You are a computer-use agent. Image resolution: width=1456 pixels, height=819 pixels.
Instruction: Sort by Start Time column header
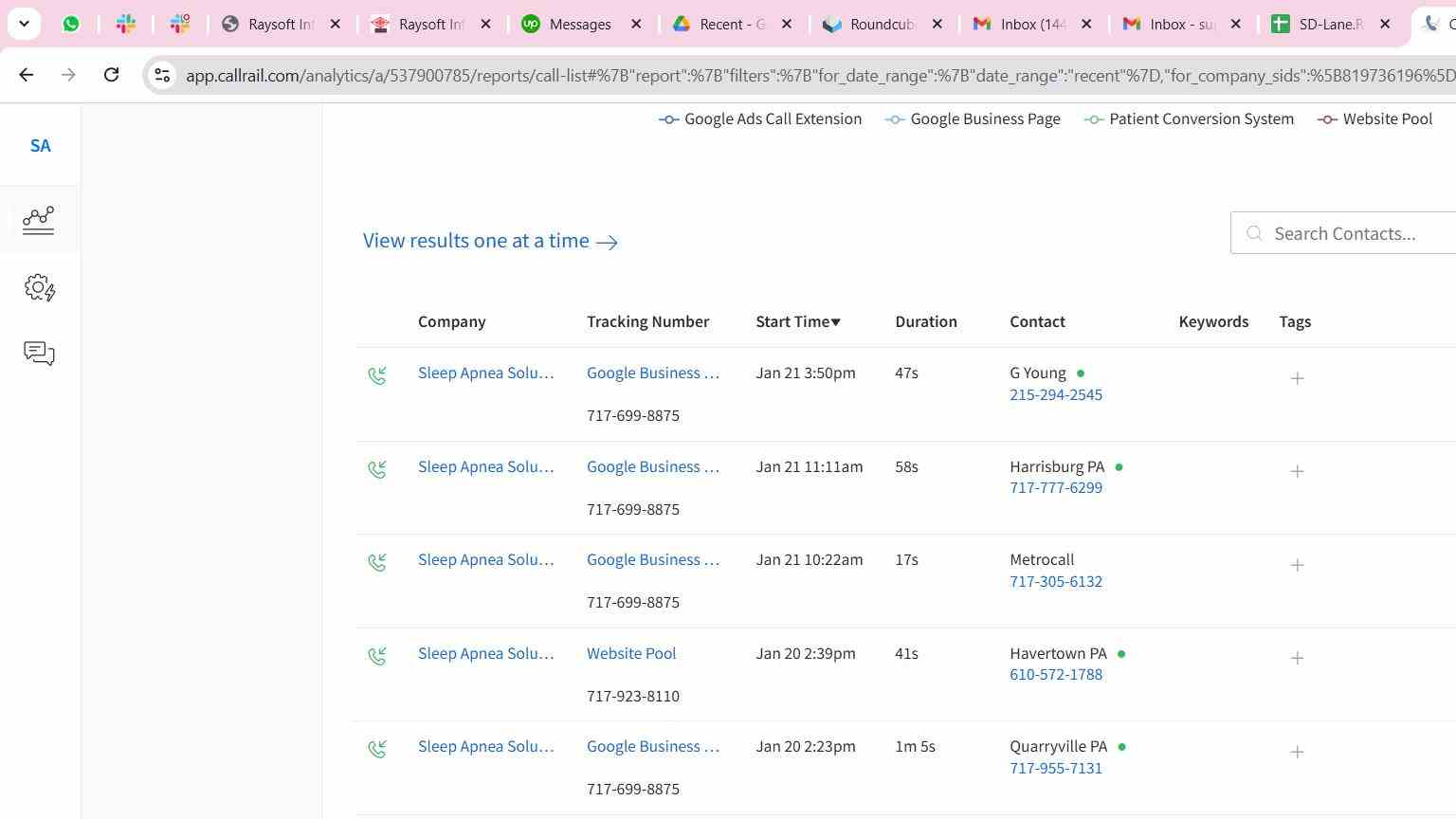[x=798, y=322]
